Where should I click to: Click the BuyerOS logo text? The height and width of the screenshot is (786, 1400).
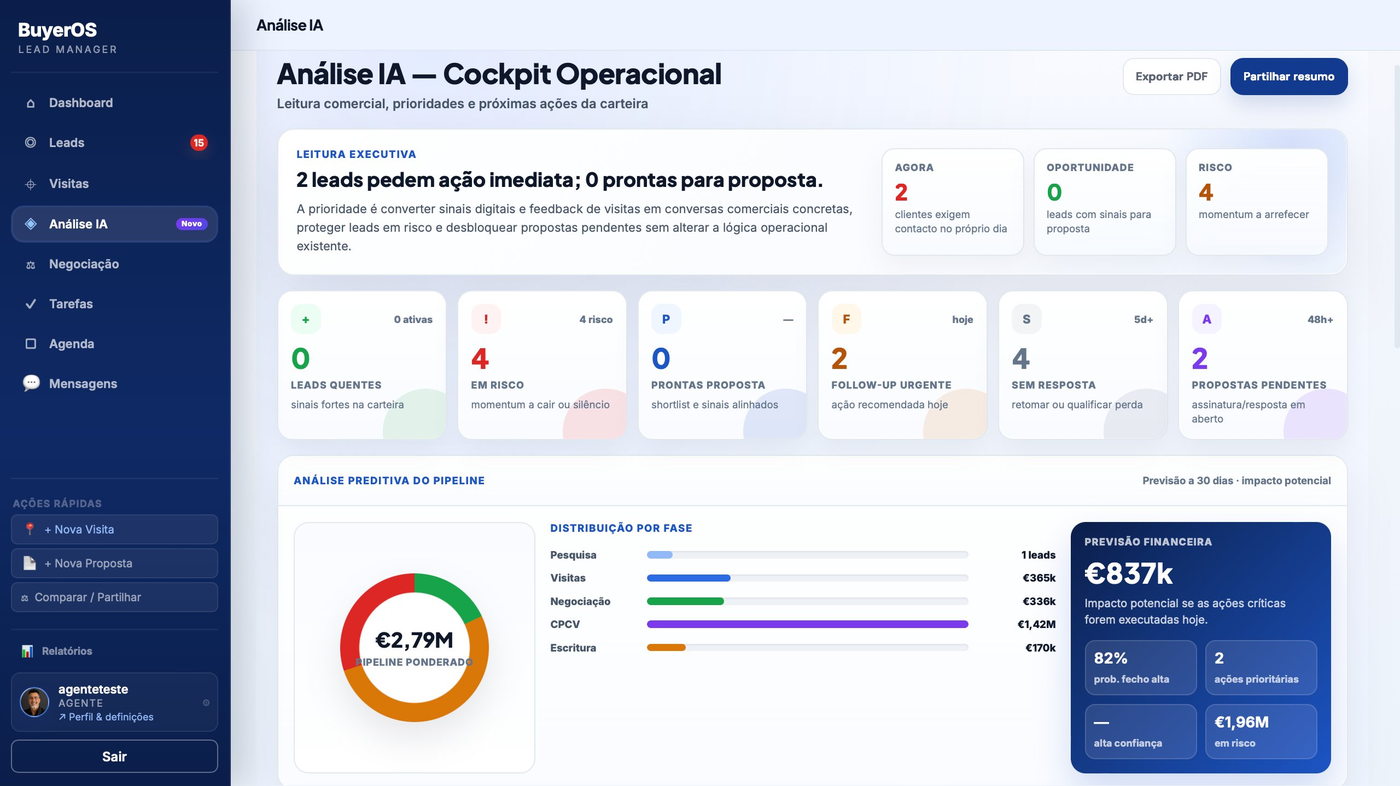57,31
